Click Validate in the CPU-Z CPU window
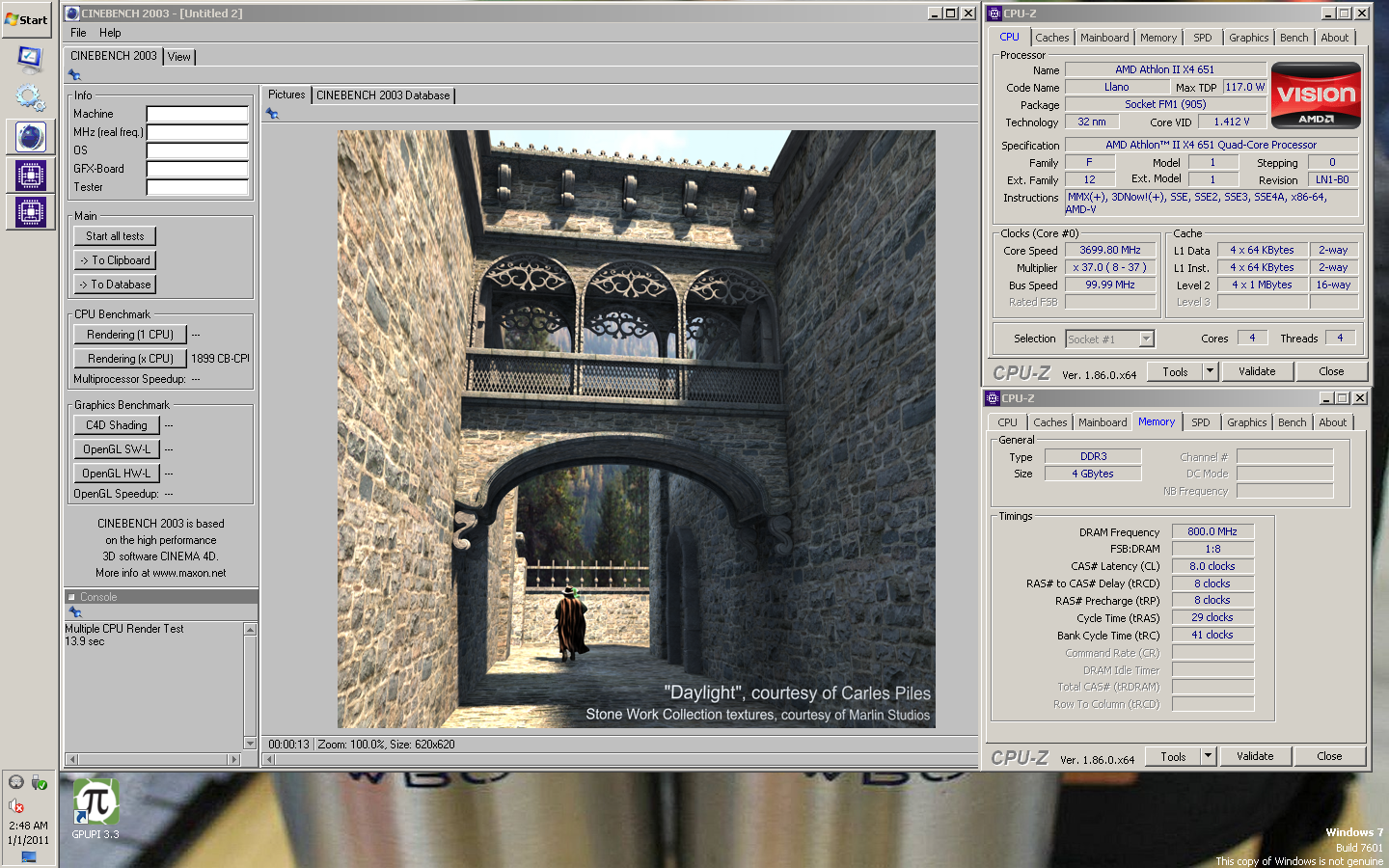The width and height of the screenshot is (1389, 868). click(x=1257, y=371)
